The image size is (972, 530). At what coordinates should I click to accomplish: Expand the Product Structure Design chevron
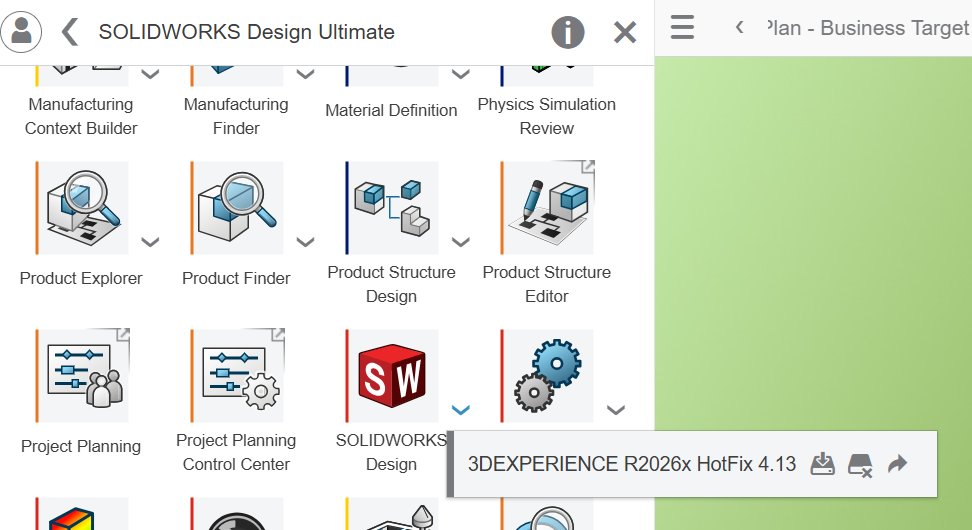point(460,242)
